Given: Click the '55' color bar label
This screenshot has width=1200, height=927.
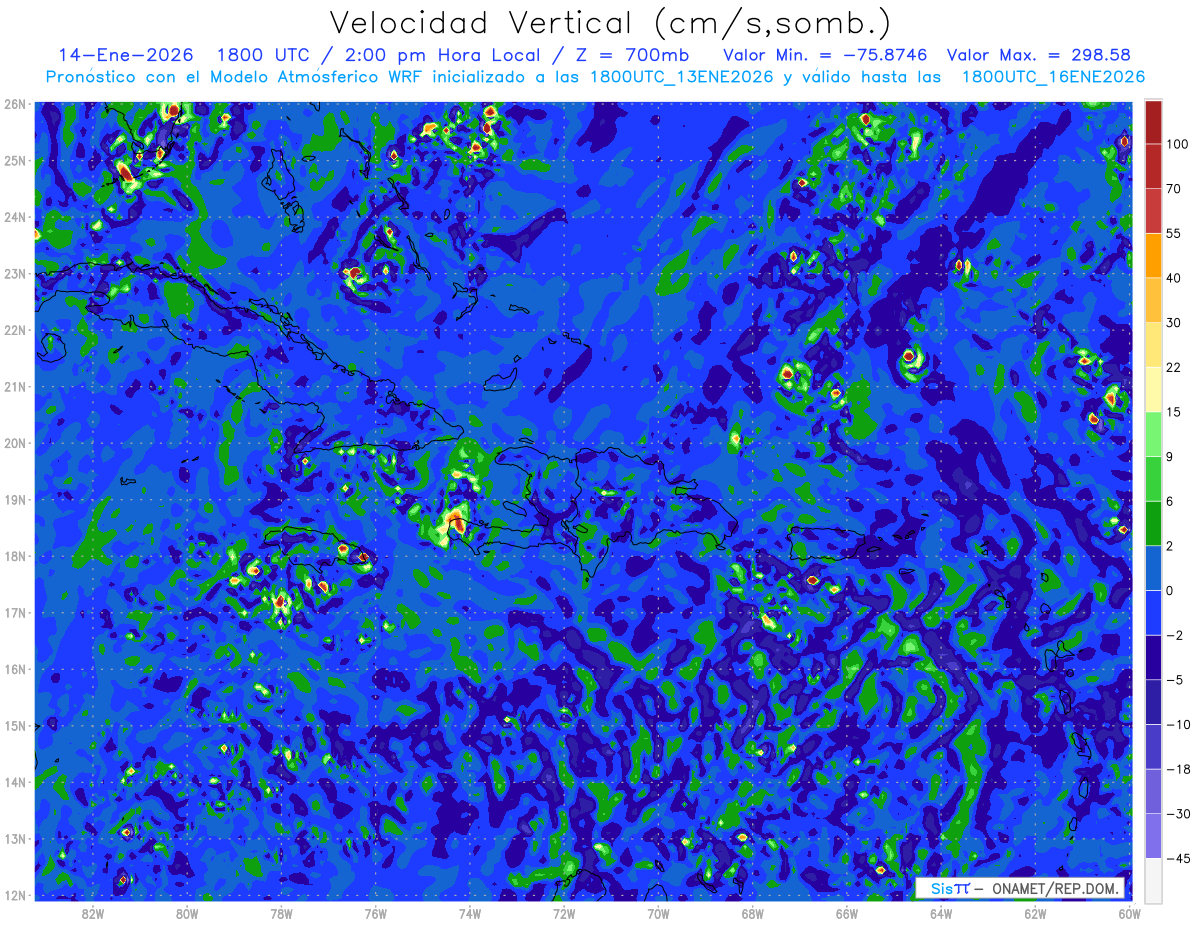Looking at the screenshot, I should (1173, 232).
